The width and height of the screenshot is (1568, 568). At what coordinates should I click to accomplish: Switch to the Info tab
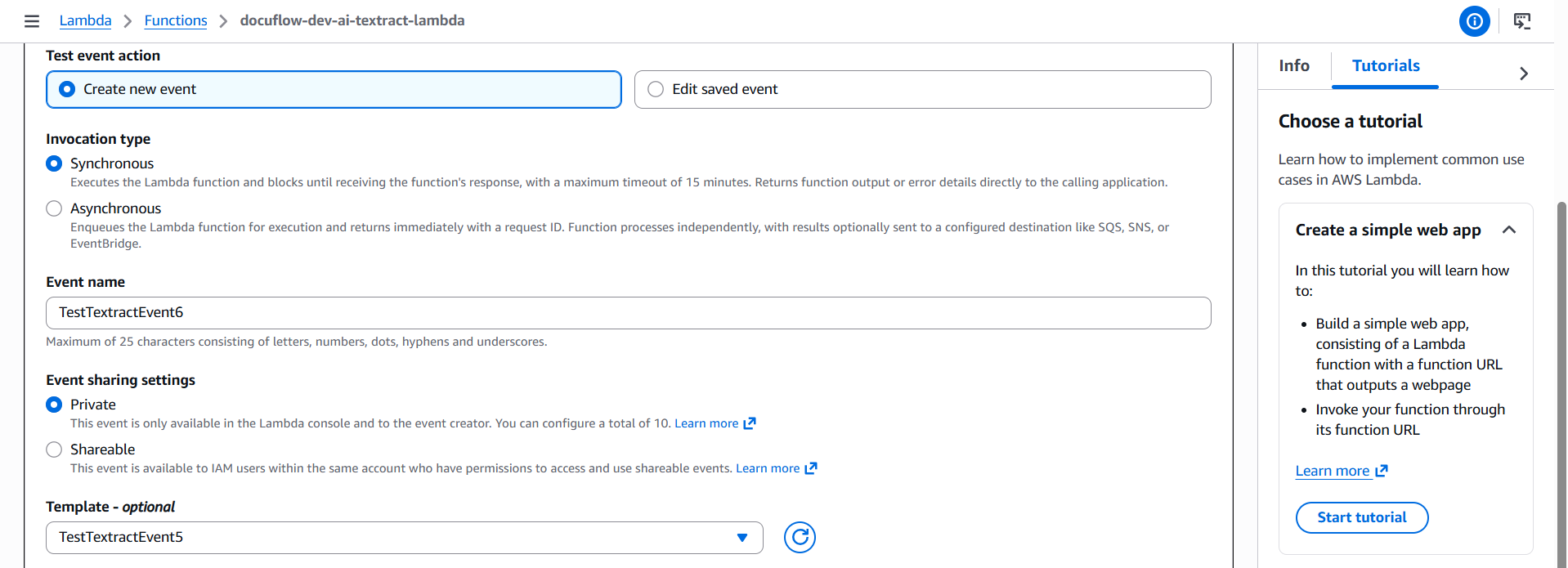(x=1294, y=65)
